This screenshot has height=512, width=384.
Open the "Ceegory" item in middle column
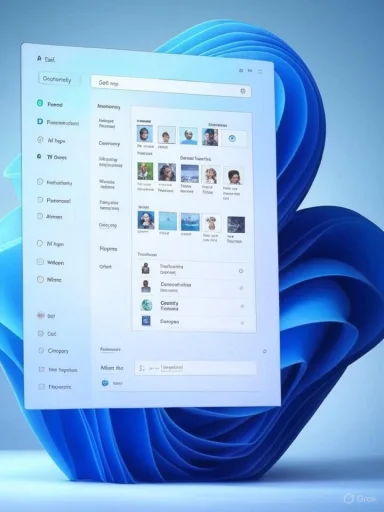coord(108,226)
